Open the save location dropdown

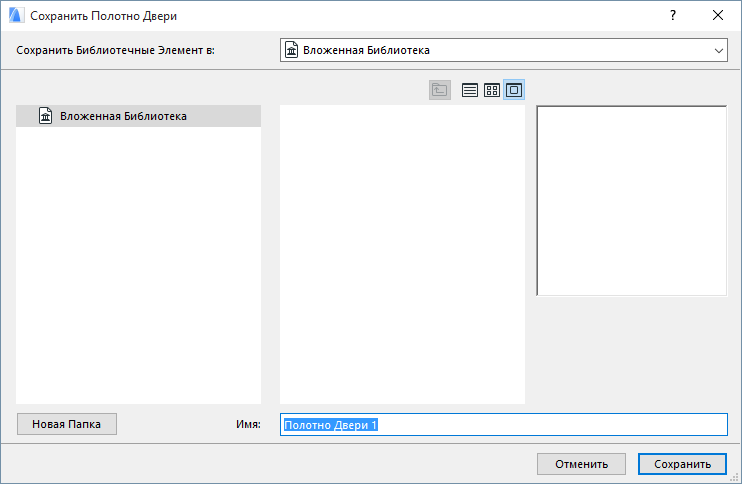(x=504, y=50)
